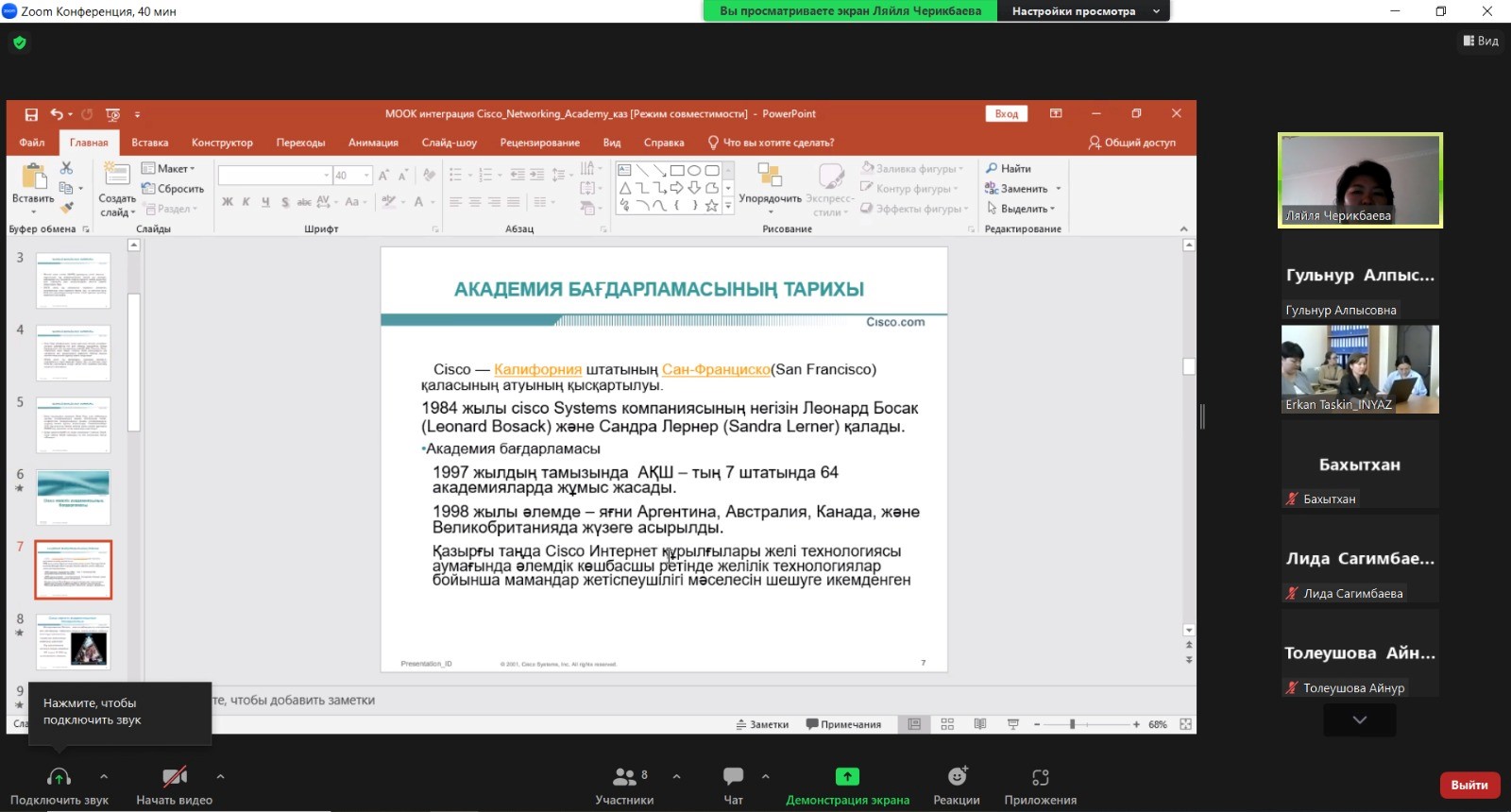The image size is (1511, 812).
Task: Select slide 8 thumbnail
Action: click(74, 642)
